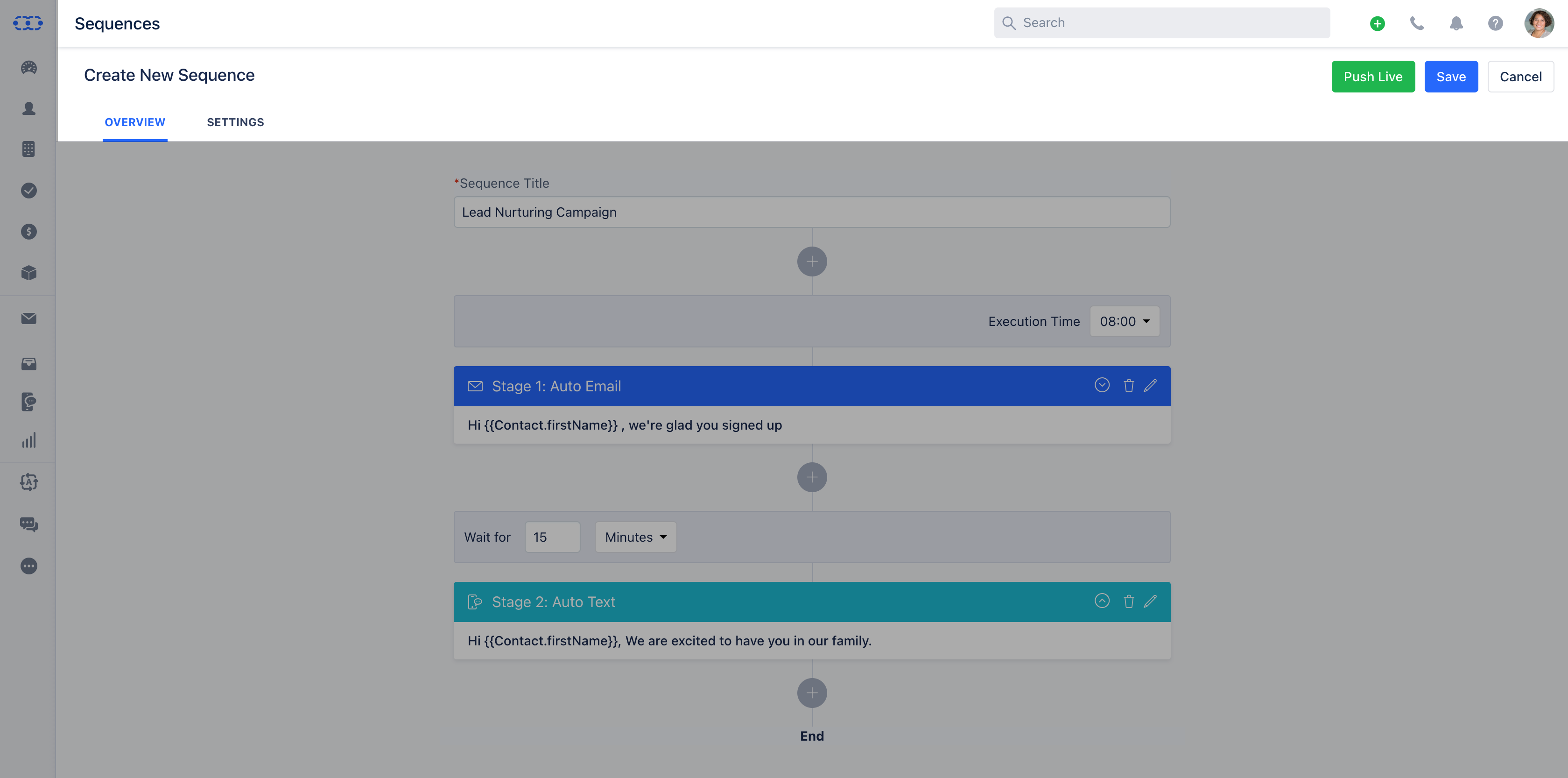
Task: Open the help question mark icon
Action: point(1495,23)
